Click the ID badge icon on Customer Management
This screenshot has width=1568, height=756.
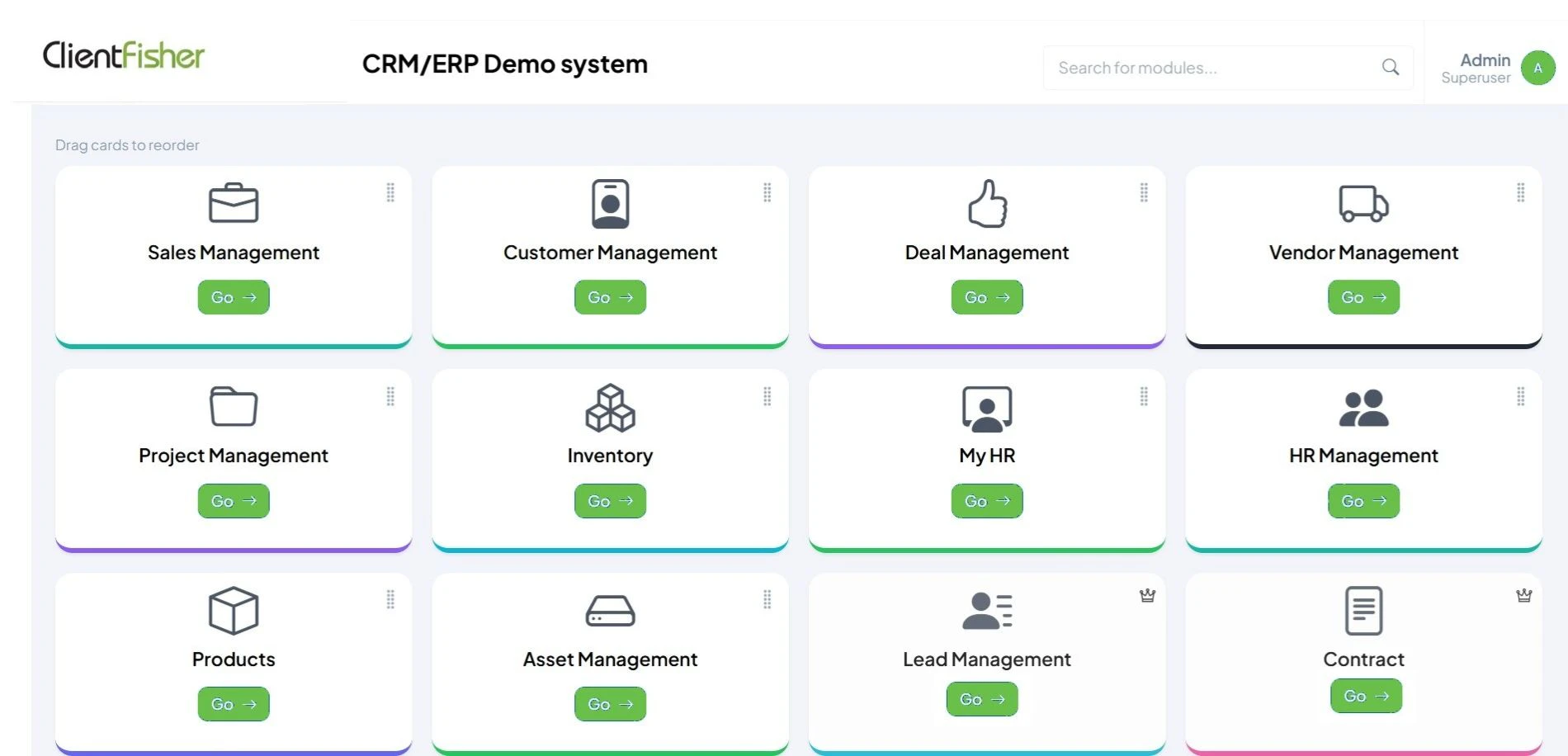pyautogui.click(x=610, y=203)
